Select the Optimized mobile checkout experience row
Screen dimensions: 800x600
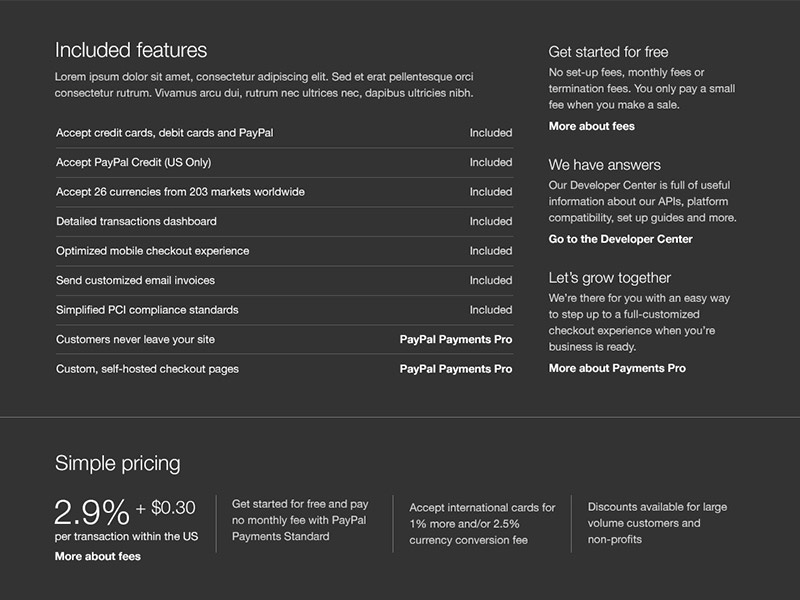click(x=152, y=251)
